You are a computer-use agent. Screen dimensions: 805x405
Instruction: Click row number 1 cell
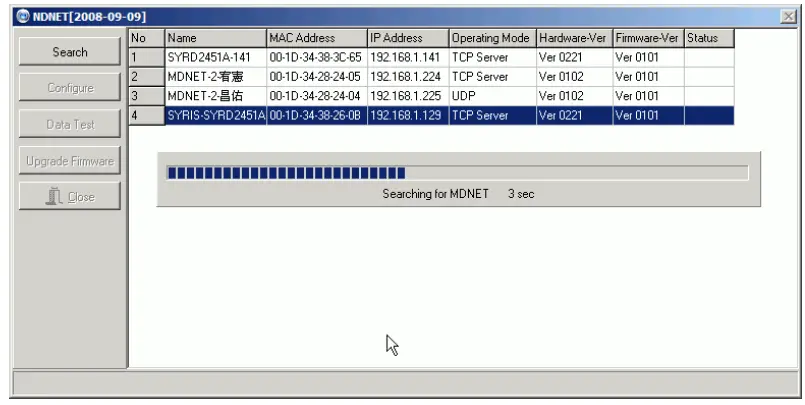tap(147, 57)
